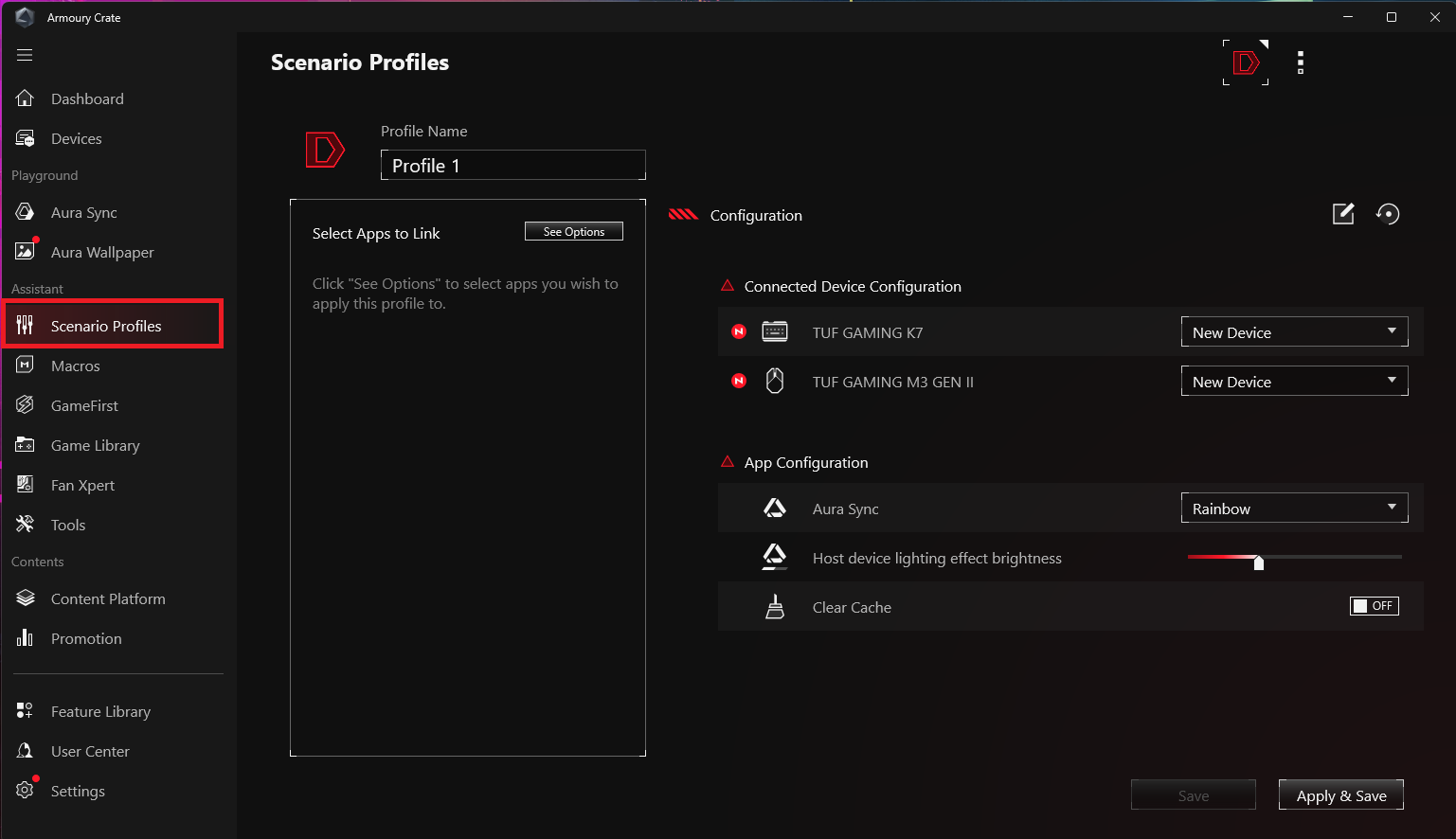The image size is (1456, 839).
Task: Click into Profile Name input field
Action: click(x=513, y=165)
